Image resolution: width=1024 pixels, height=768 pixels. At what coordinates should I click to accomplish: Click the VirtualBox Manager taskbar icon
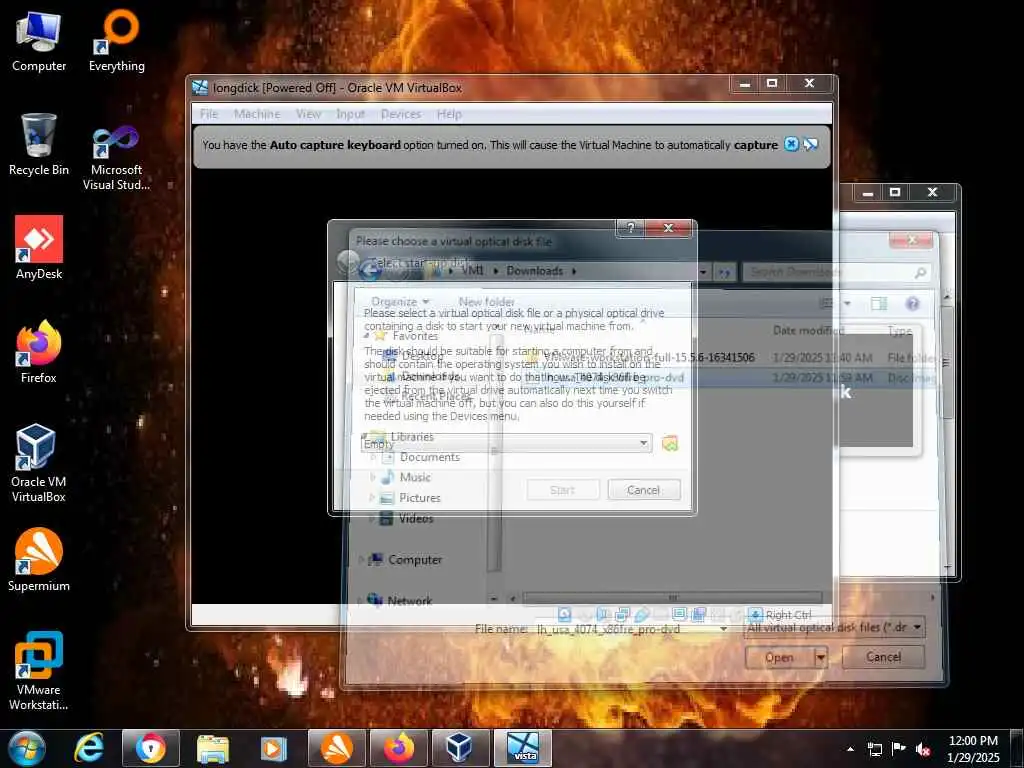(x=459, y=748)
